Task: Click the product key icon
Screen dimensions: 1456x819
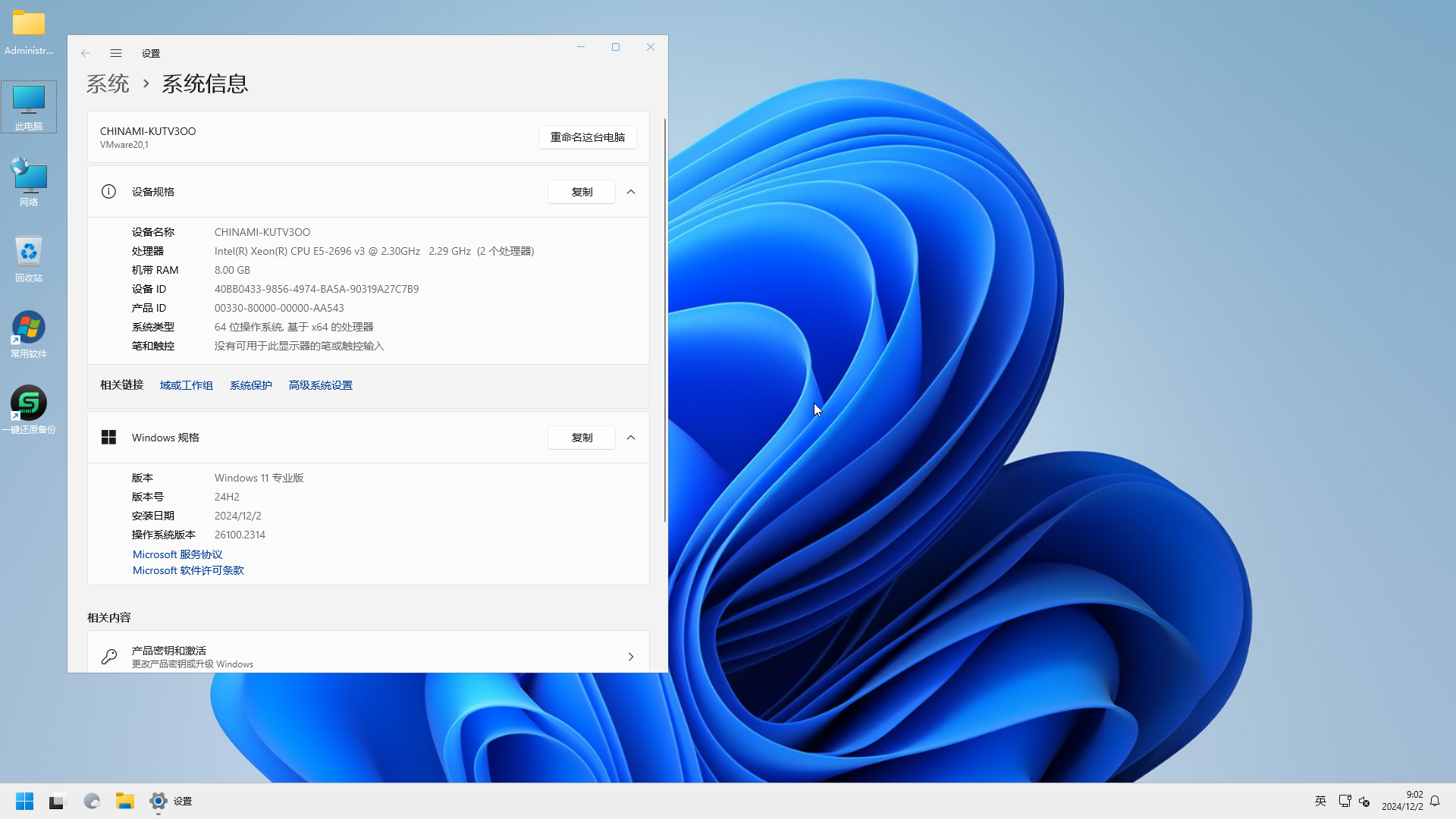Action: point(109,657)
